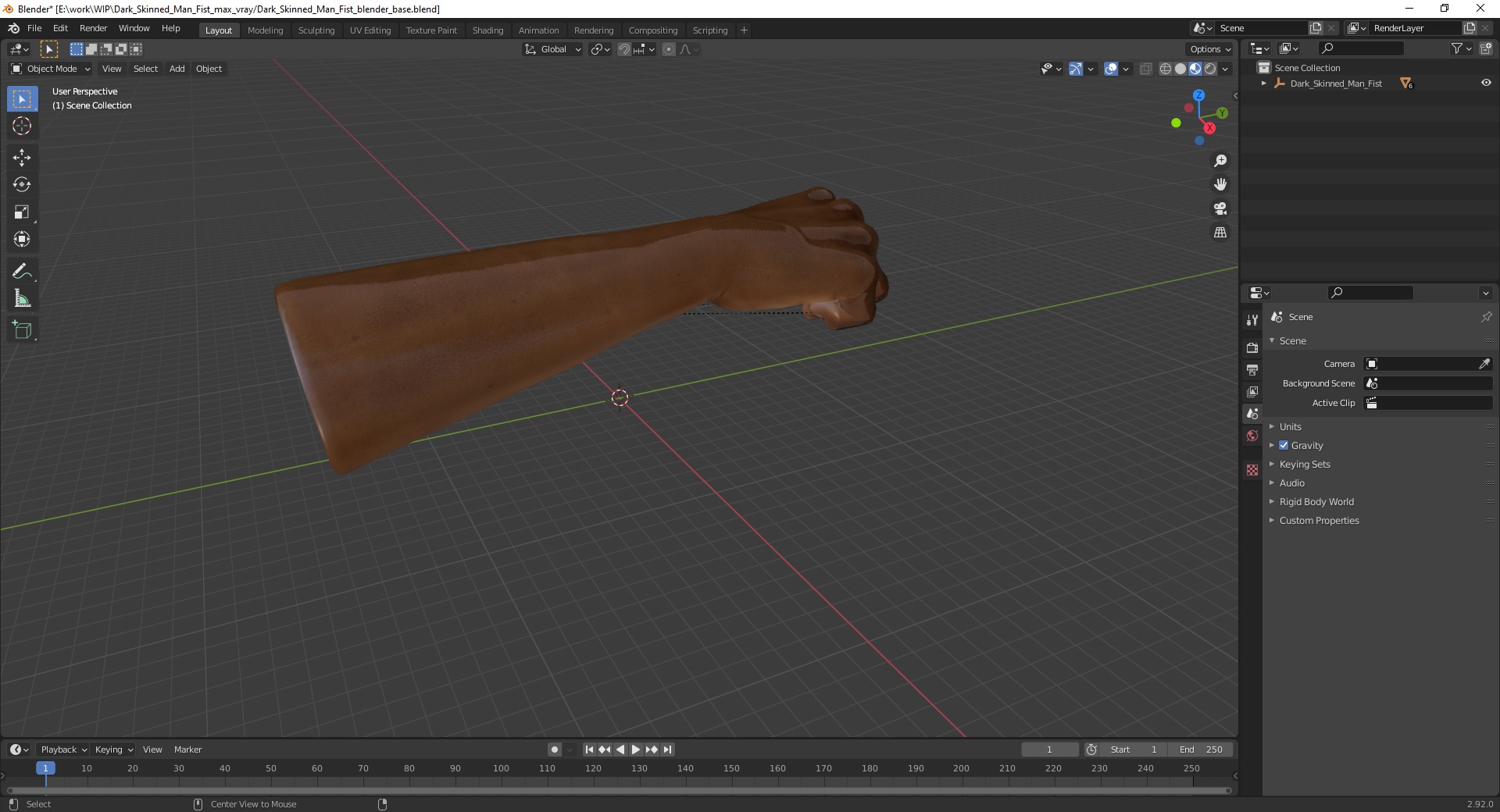This screenshot has height=812, width=1500.
Task: Open the Object Mode dropdown
Action: coord(51,69)
